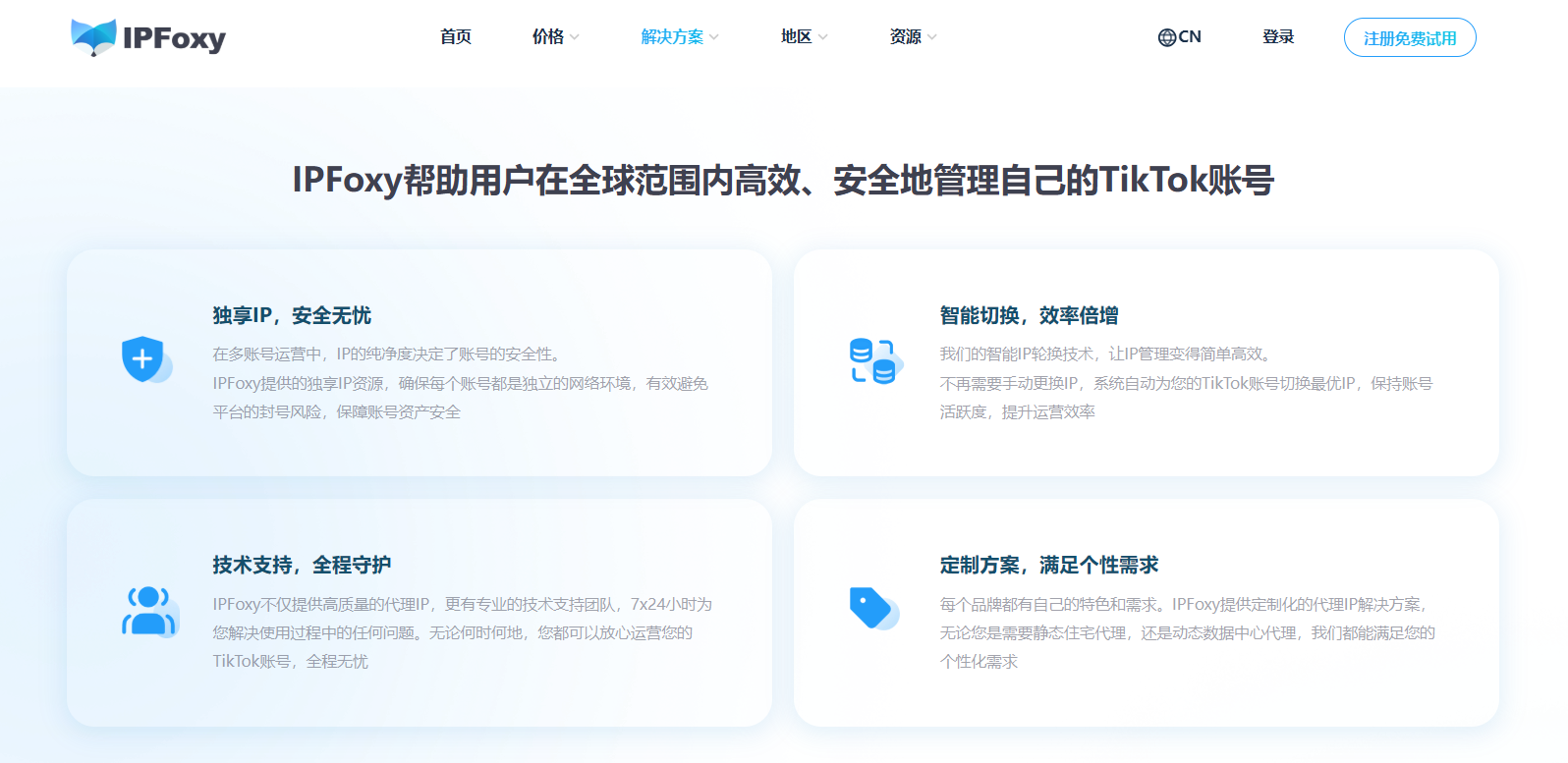This screenshot has width=1568, height=763.
Task: Click the page heading about TikTok账号
Action: coord(783,180)
